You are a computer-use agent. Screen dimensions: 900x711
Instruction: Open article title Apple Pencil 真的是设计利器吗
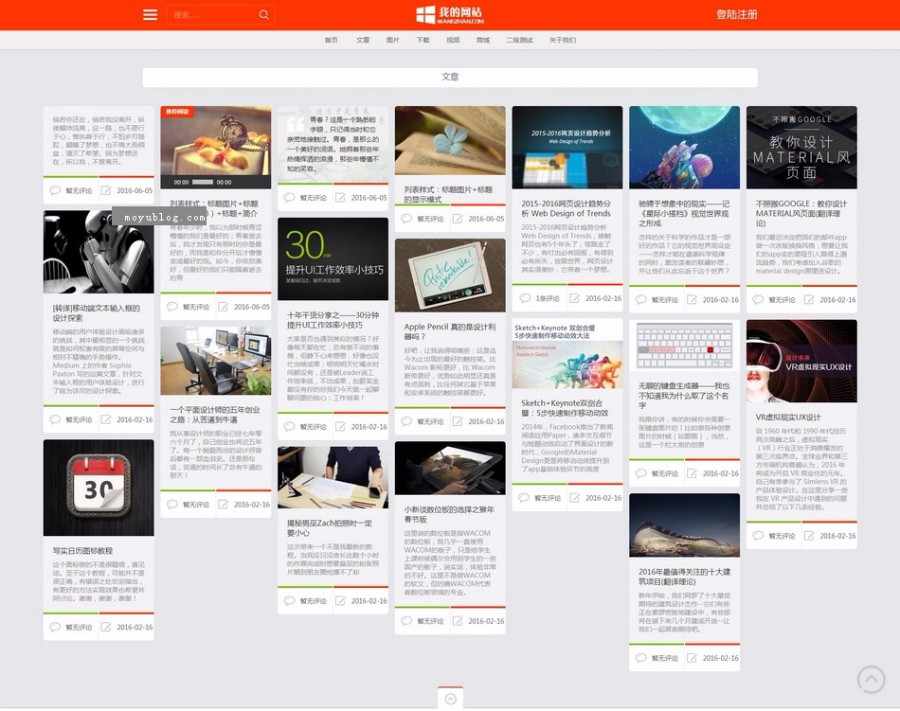[x=450, y=332]
